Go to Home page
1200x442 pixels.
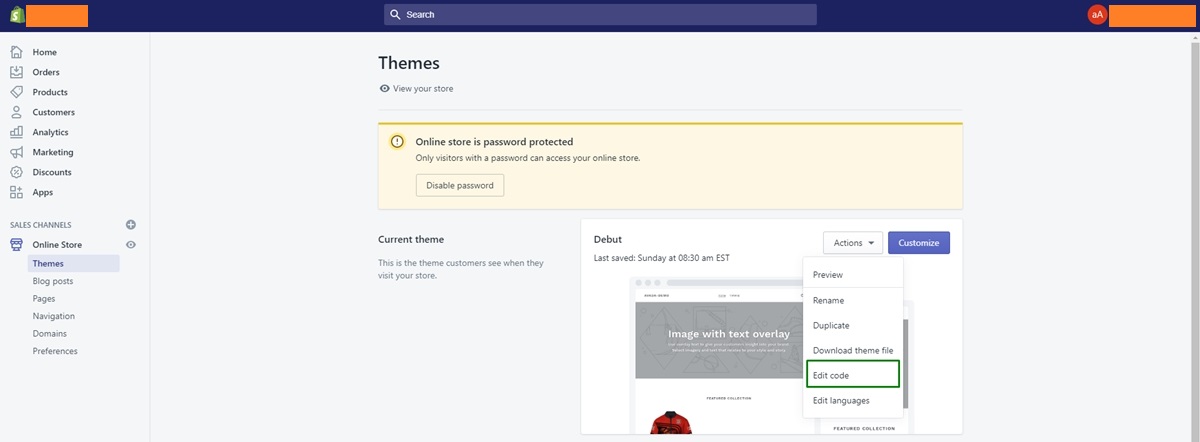click(x=44, y=52)
